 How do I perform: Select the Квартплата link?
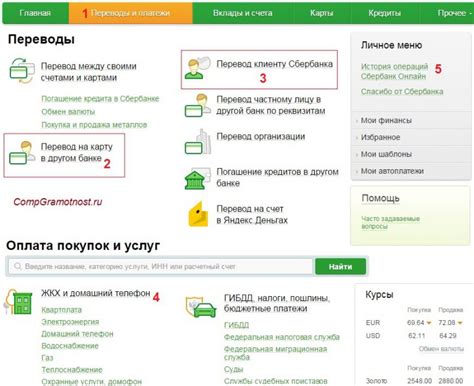point(61,310)
